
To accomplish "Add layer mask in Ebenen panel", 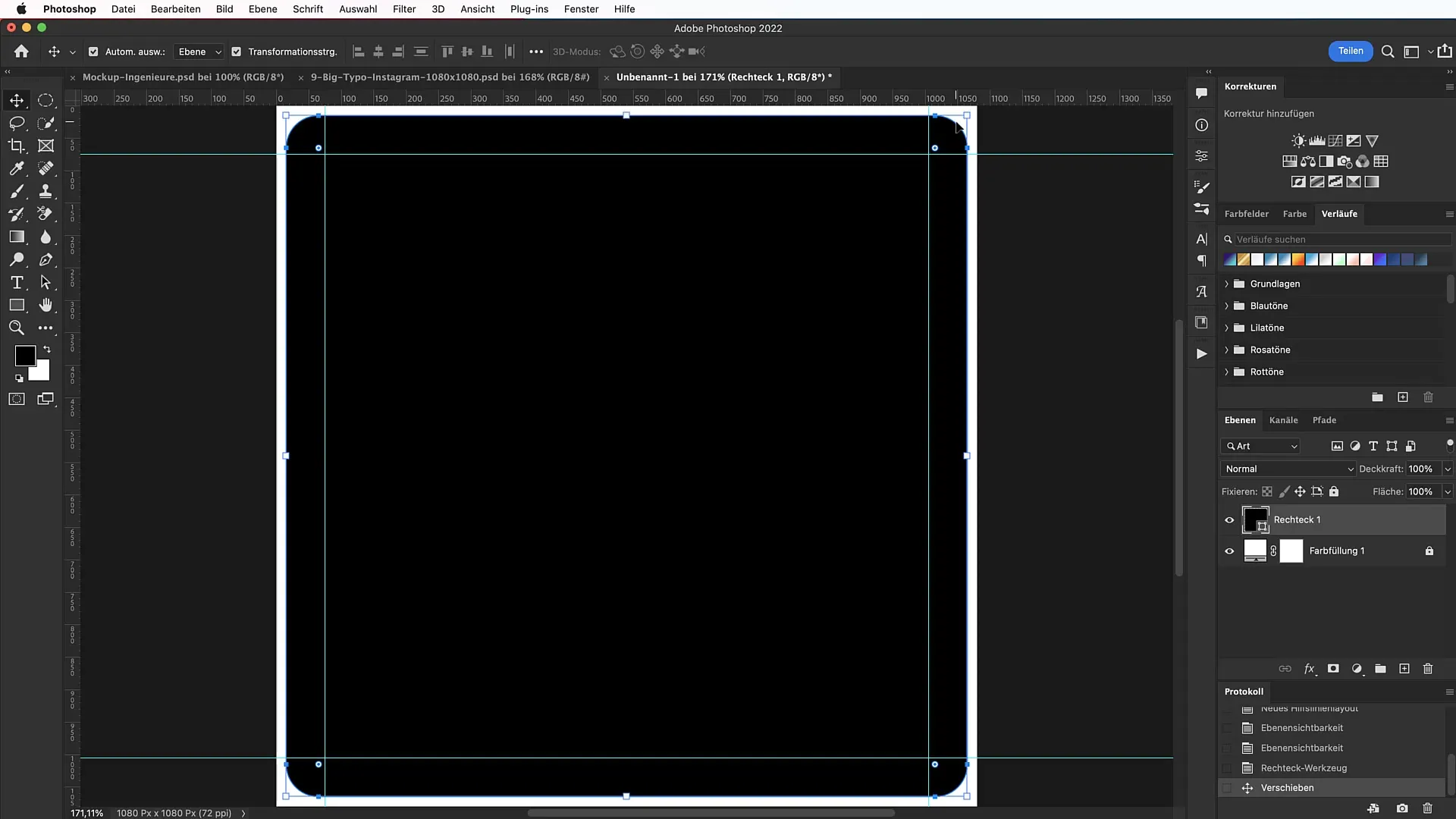I will click(1333, 669).
